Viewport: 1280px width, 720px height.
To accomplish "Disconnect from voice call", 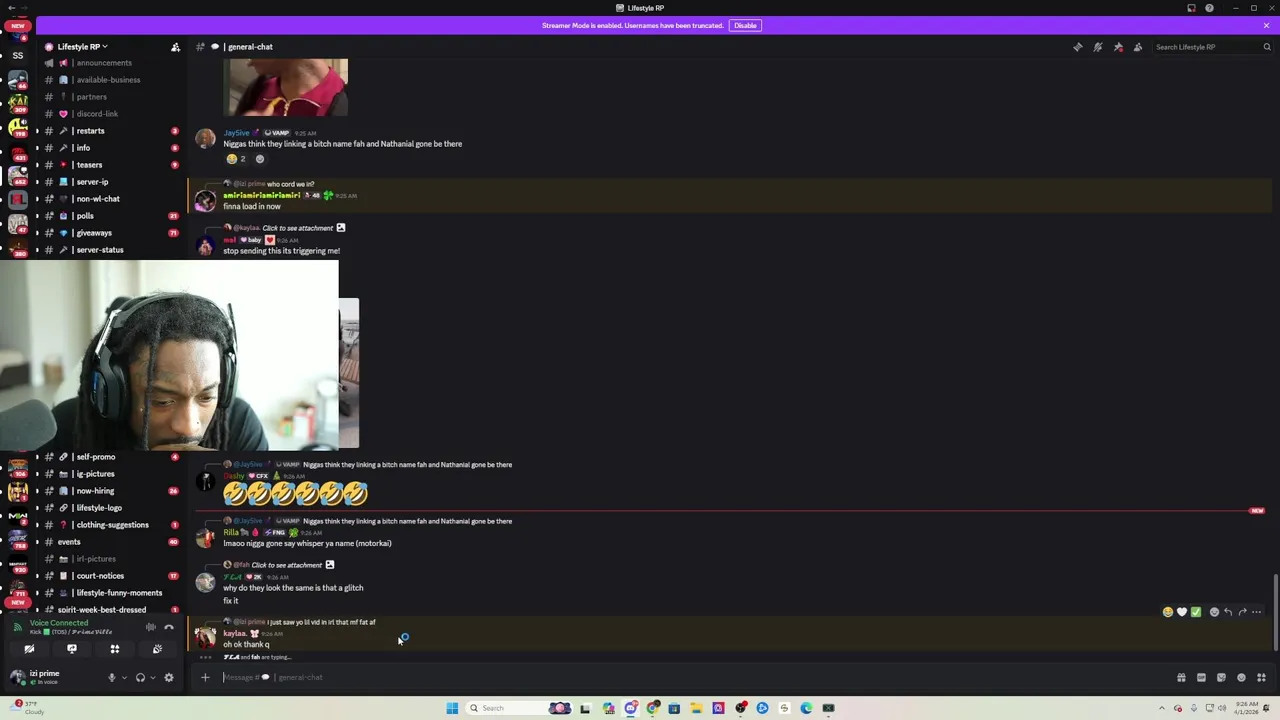I will 169,627.
